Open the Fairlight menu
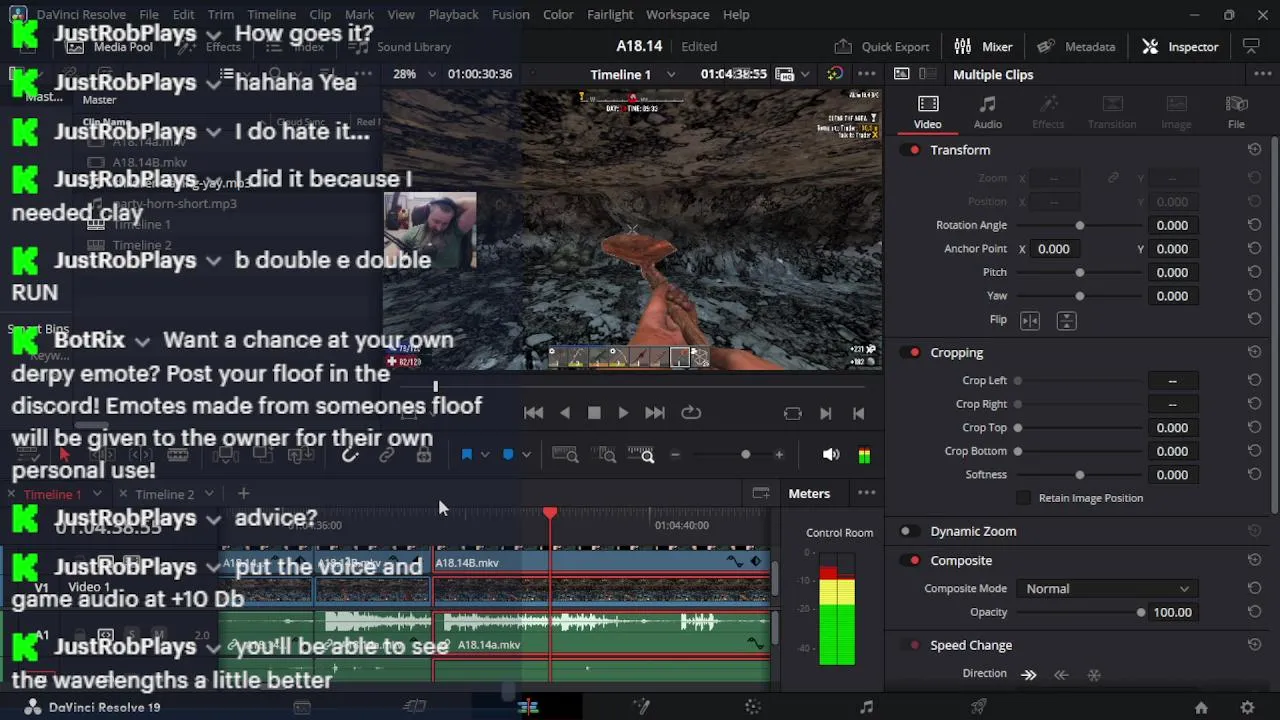 click(610, 15)
